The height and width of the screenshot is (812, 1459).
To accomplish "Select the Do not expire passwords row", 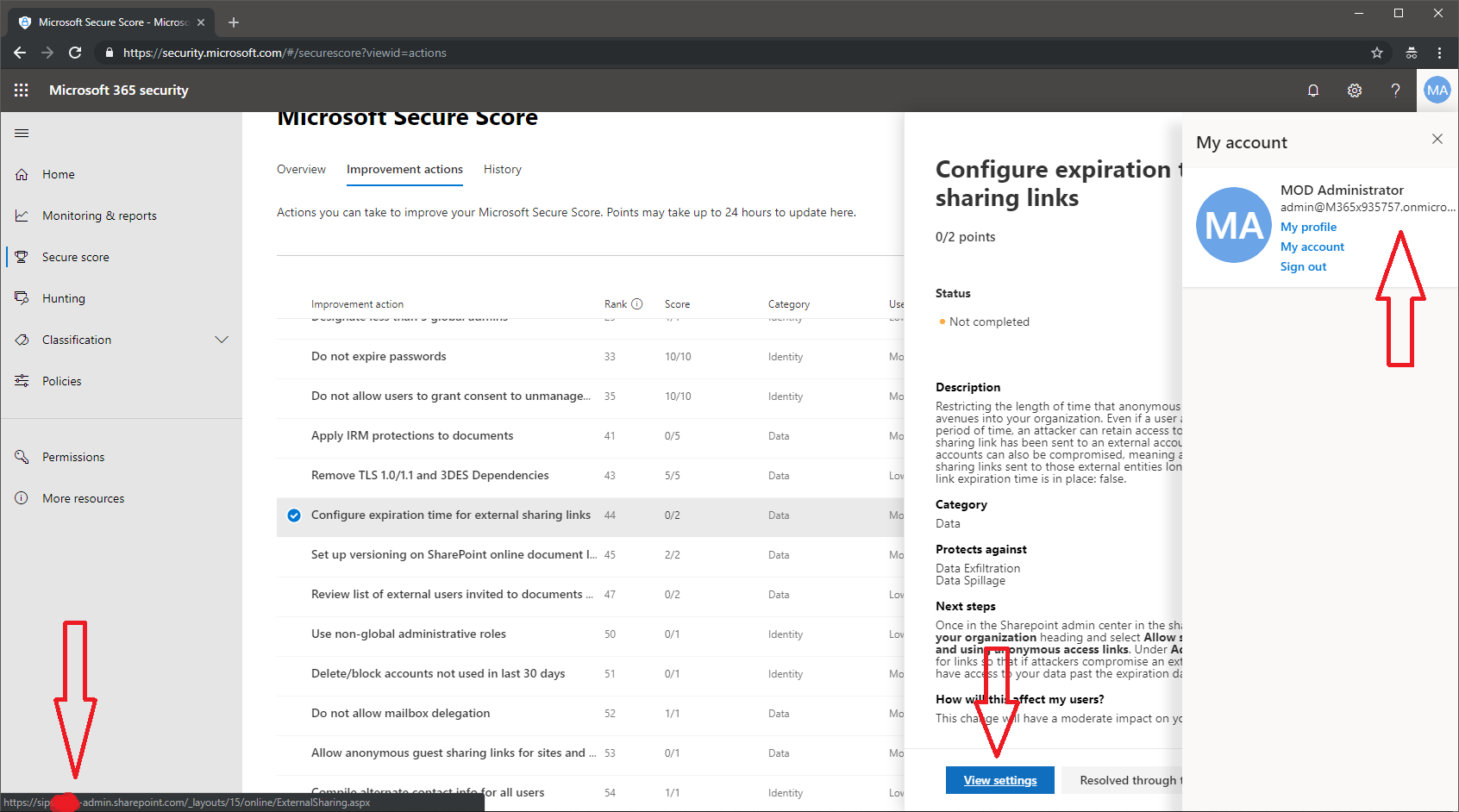I will pyautogui.click(x=591, y=357).
